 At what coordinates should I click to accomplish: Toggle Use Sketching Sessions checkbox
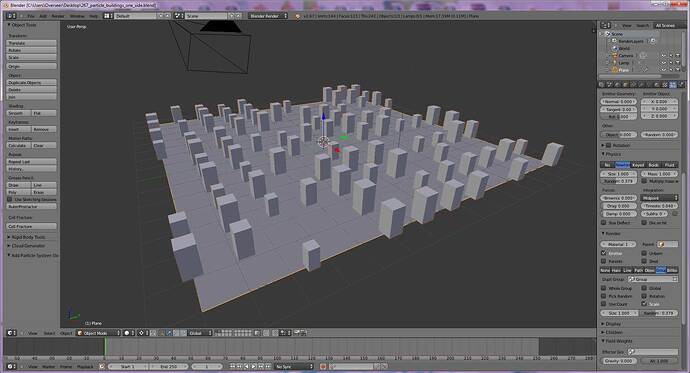pyautogui.click(x=10, y=199)
